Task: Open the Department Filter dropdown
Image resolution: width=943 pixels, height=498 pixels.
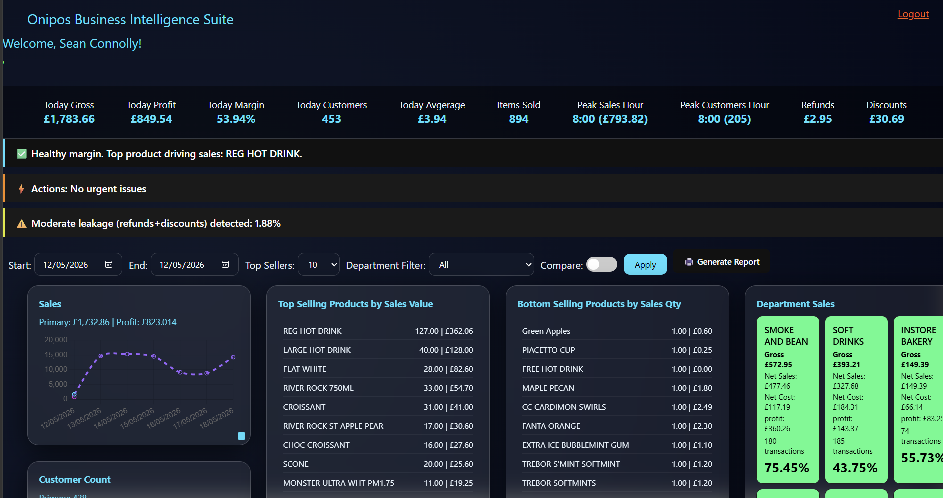Action: 481,265
